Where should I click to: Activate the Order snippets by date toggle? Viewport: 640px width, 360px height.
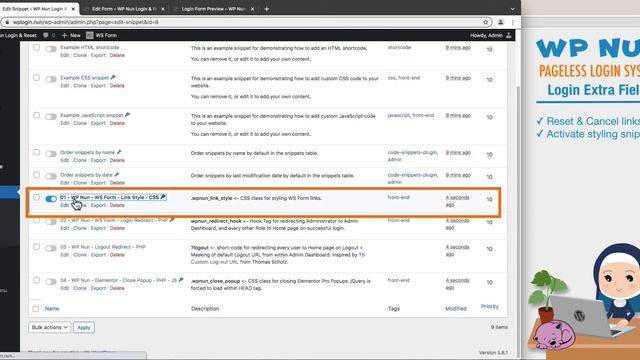(51, 176)
